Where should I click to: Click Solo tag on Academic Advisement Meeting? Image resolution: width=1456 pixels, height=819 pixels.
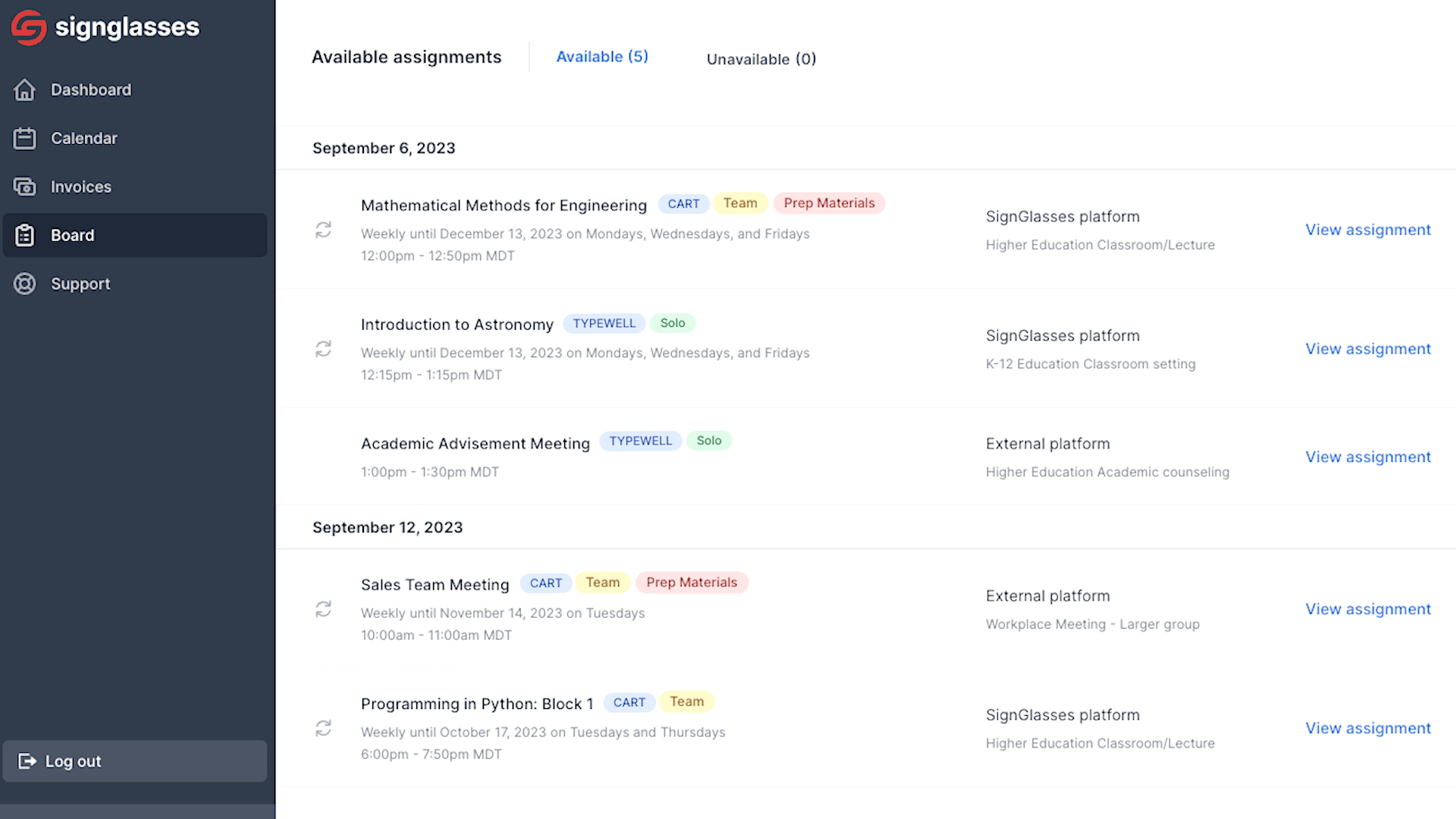tap(709, 441)
